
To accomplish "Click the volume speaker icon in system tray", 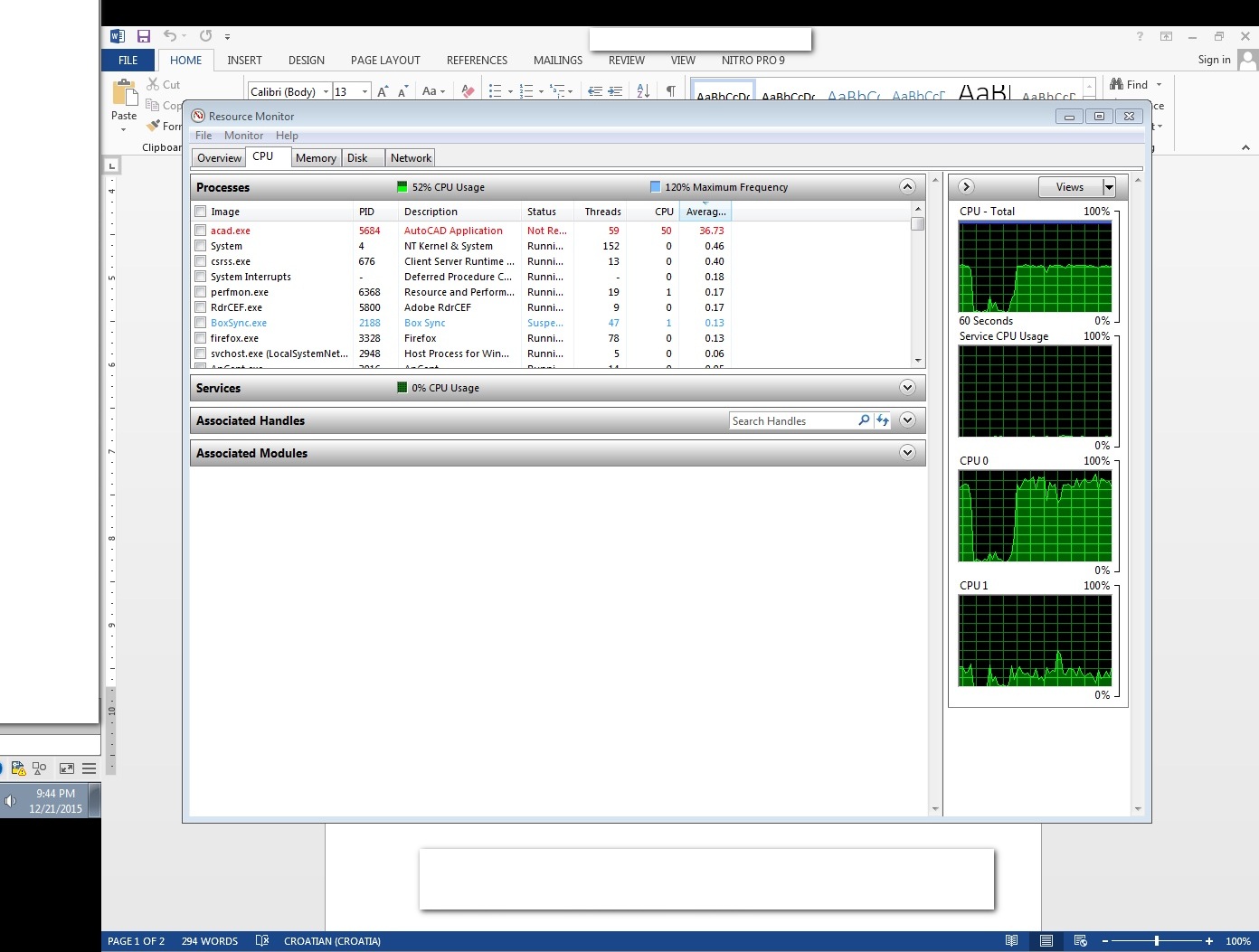I will coord(11,801).
